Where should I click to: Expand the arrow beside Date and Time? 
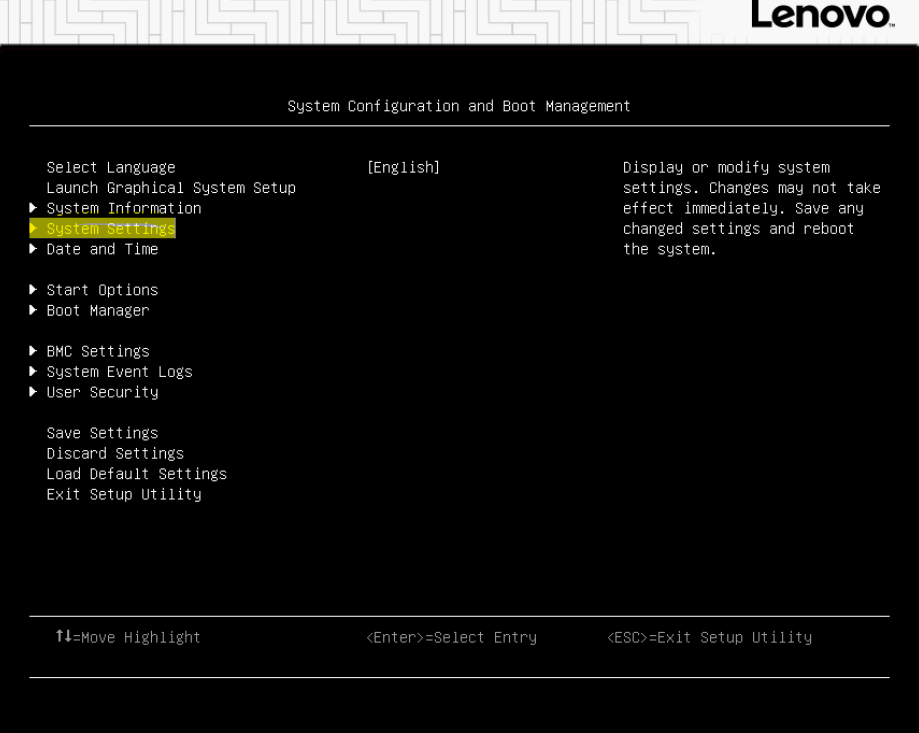tap(33, 249)
